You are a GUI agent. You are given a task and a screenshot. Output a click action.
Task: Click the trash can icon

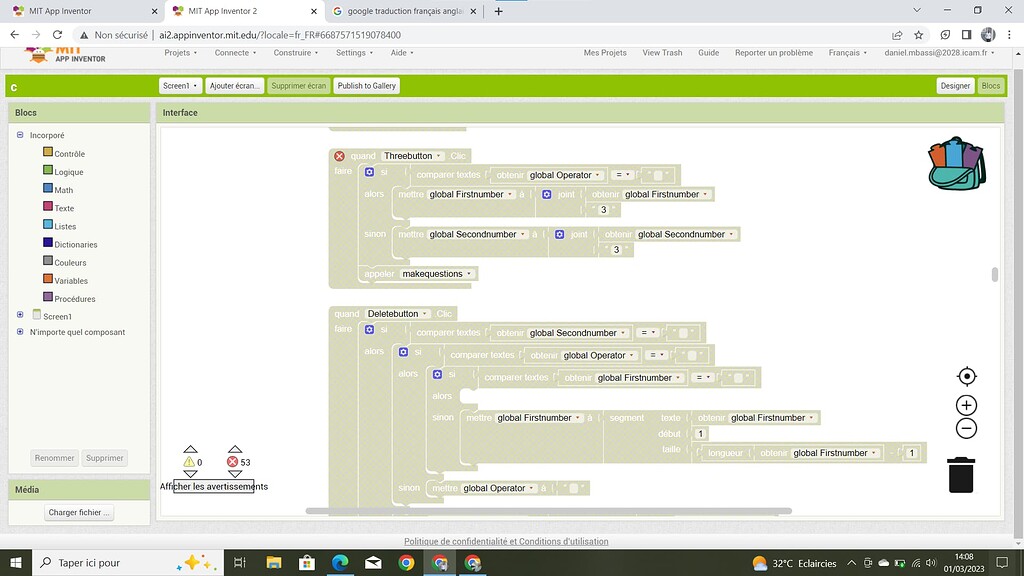tap(961, 475)
